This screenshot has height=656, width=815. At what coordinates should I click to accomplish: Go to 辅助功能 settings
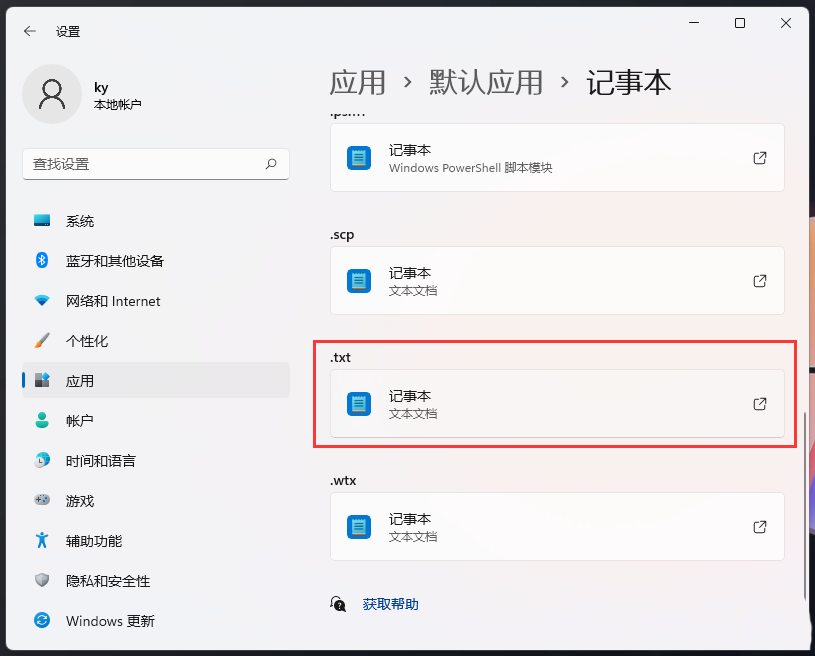click(93, 541)
